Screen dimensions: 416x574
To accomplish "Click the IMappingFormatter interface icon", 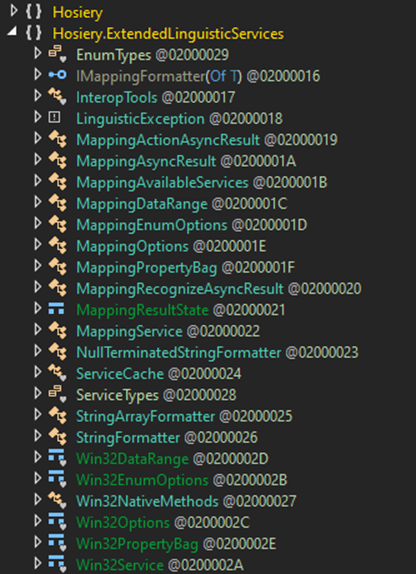I will pos(57,75).
